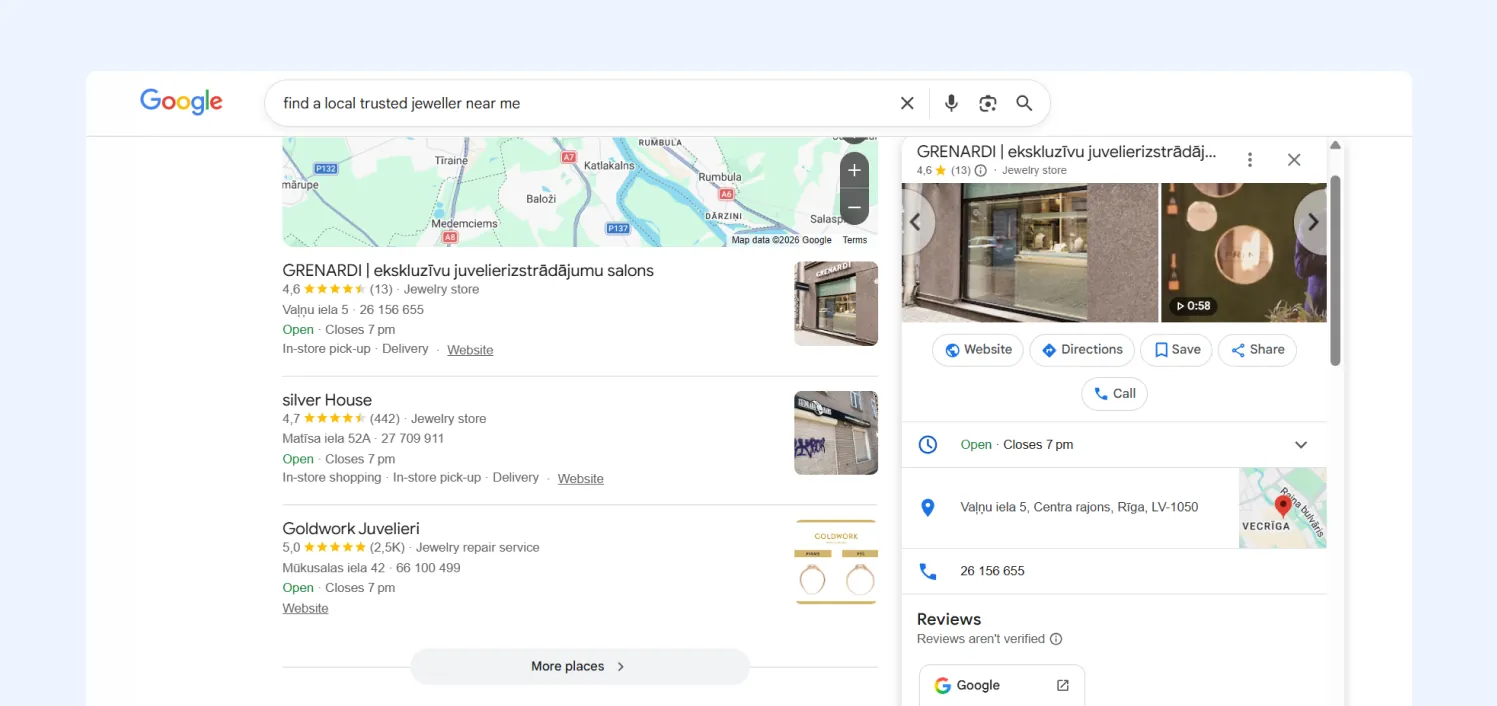Open Goldwork Juvelieri rings thumbnail
This screenshot has height=706, width=1497.
pos(836,562)
